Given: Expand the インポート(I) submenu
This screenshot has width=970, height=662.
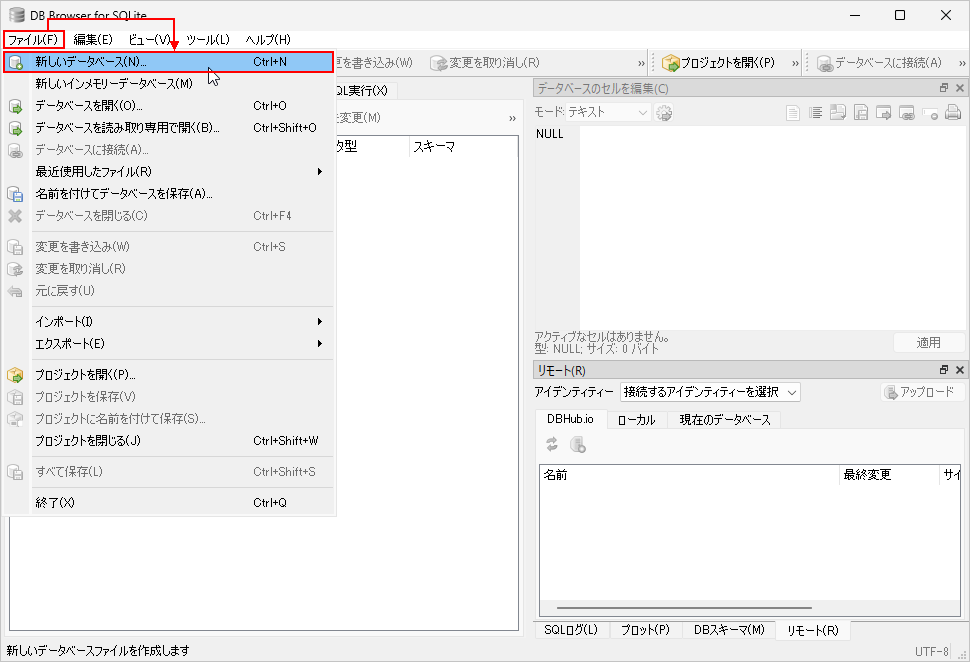Looking at the screenshot, I should 168,322.
